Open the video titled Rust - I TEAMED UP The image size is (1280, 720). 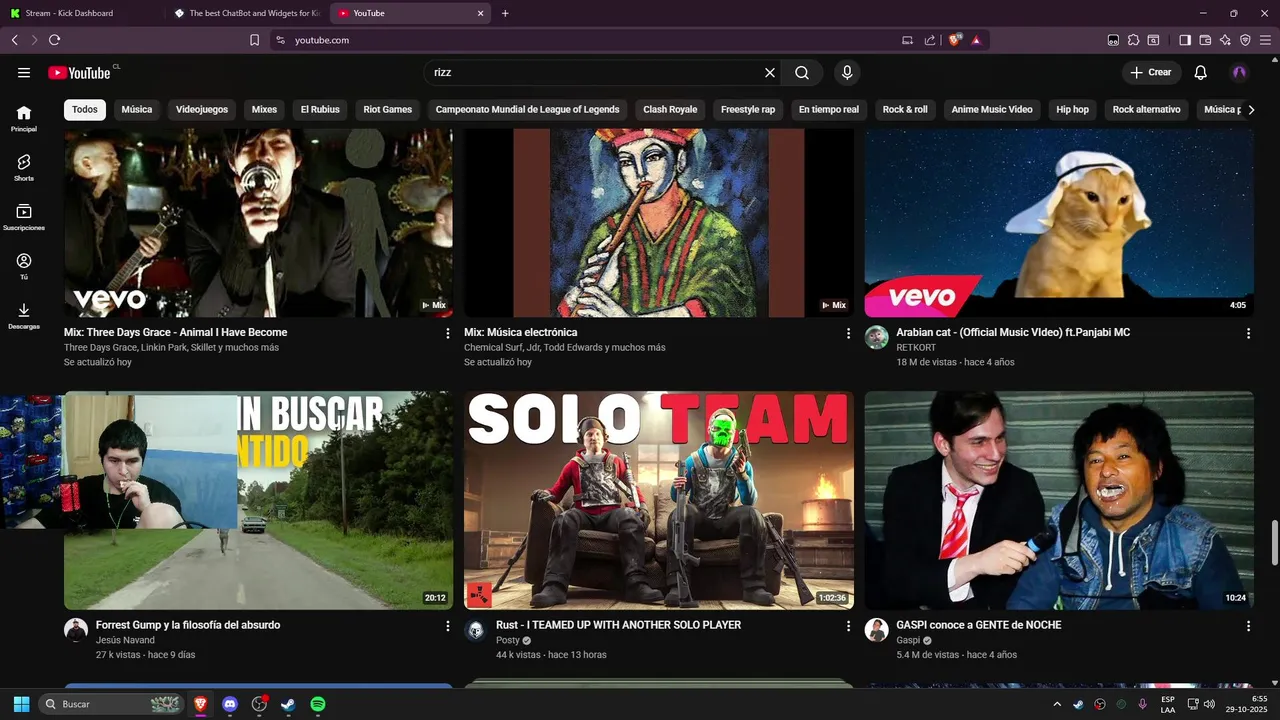tap(618, 625)
